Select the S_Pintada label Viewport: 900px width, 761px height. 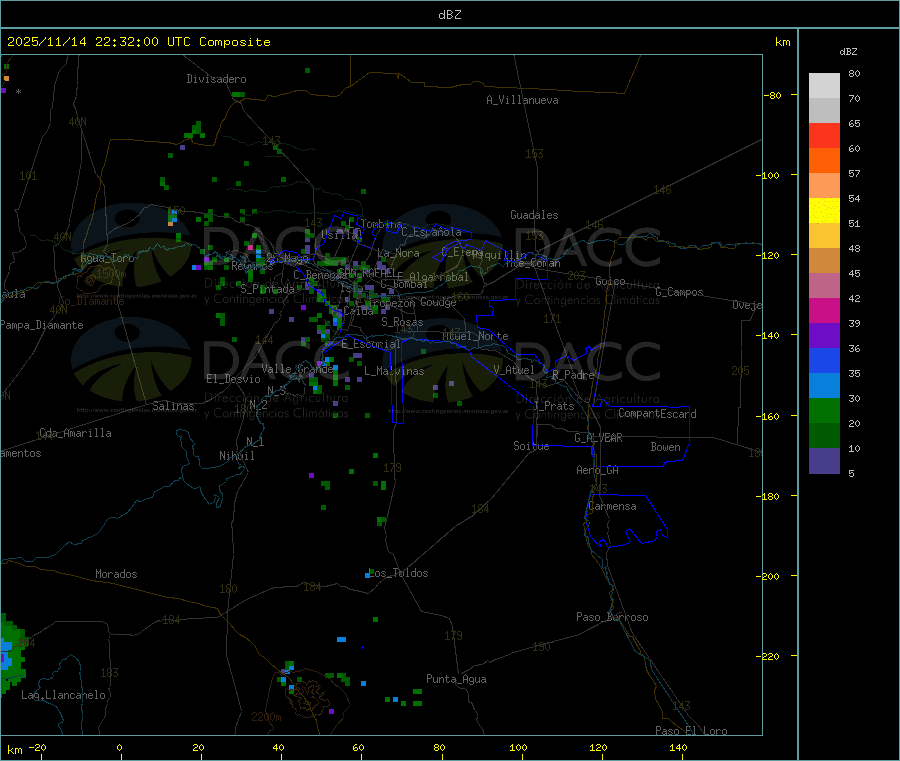tap(267, 289)
